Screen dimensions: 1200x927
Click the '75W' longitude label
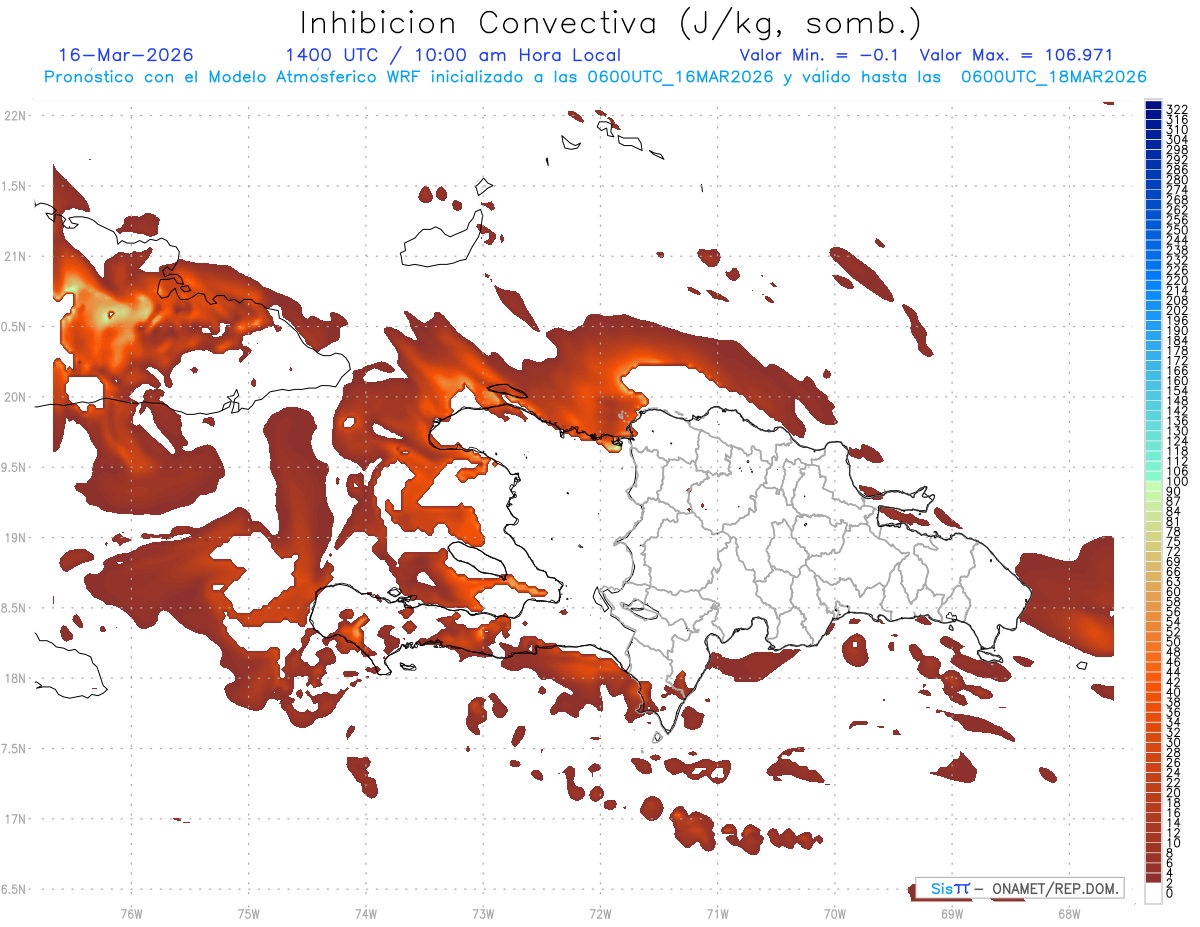click(248, 913)
